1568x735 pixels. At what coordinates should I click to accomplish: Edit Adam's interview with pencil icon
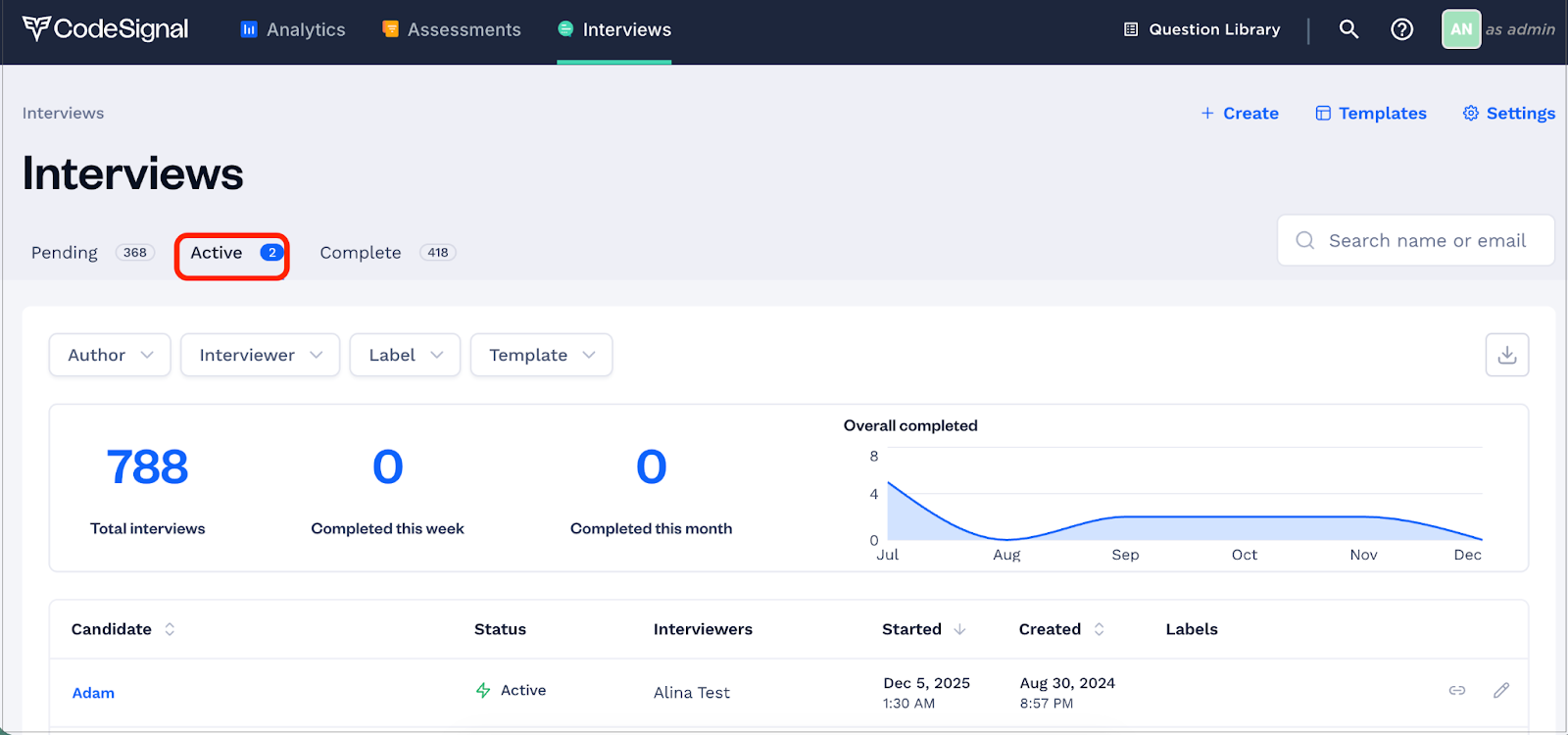pyautogui.click(x=1500, y=691)
